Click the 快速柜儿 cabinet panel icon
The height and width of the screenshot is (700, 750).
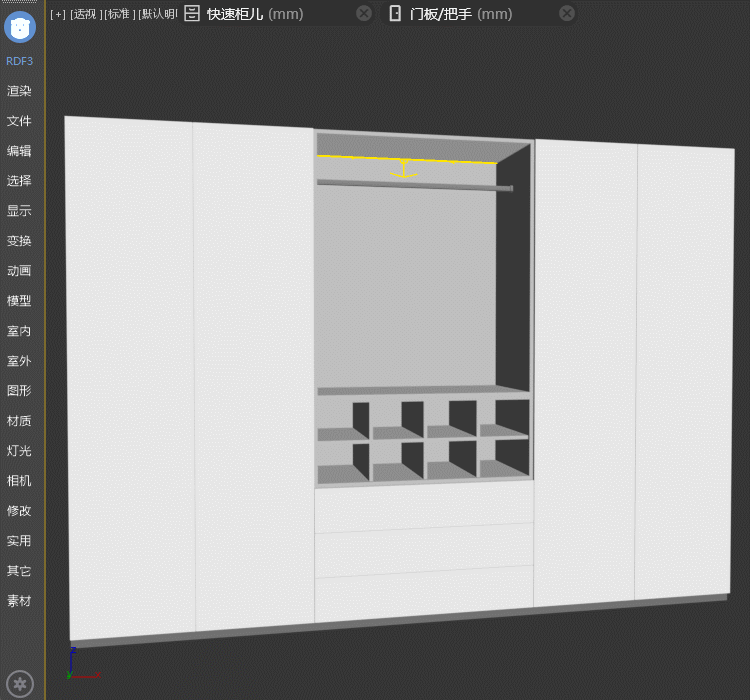pos(193,13)
